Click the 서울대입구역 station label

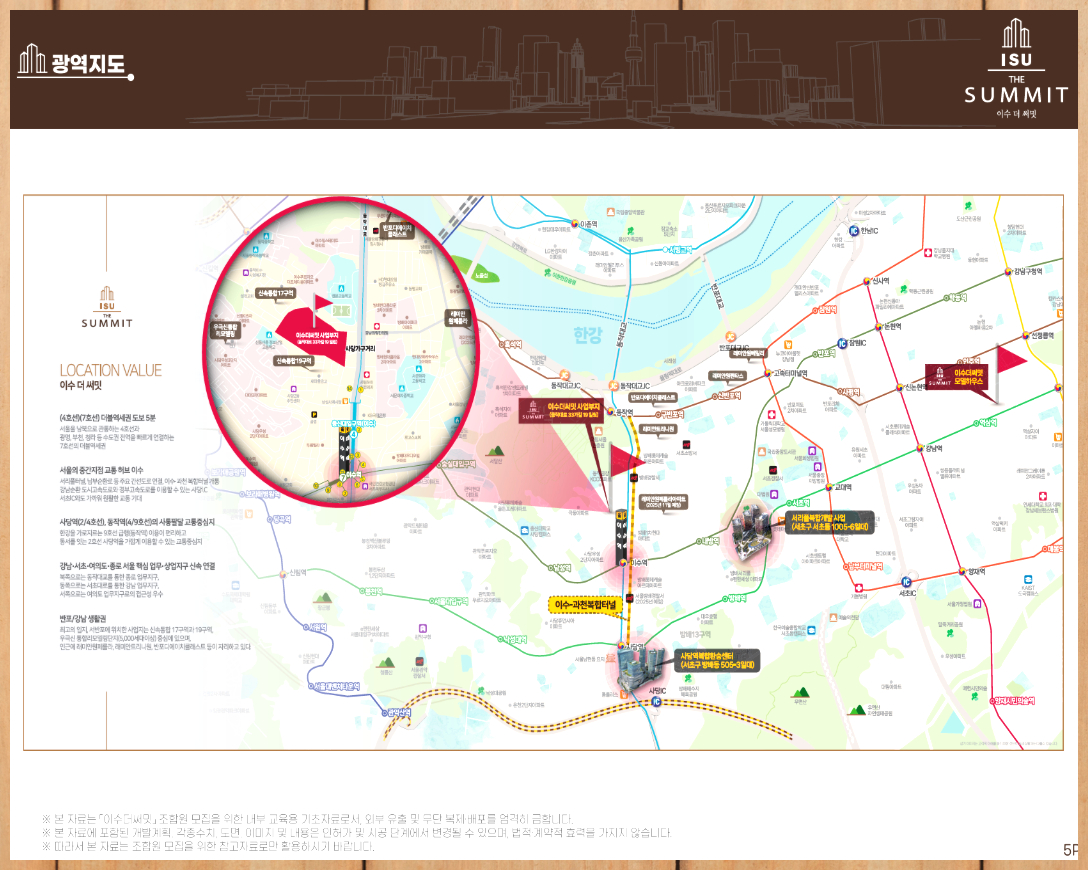pos(451,601)
